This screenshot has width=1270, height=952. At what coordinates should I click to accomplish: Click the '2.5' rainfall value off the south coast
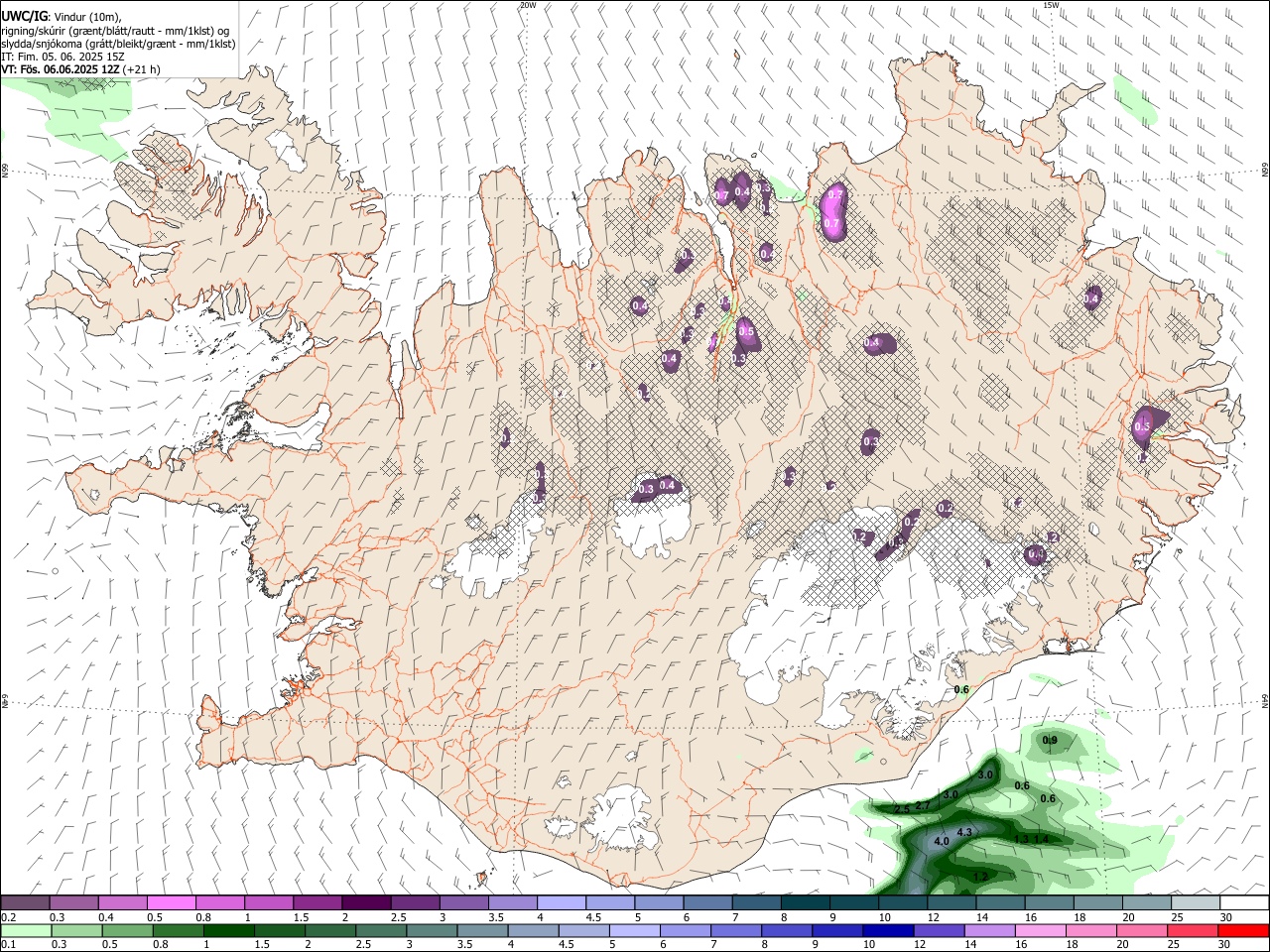902,810
